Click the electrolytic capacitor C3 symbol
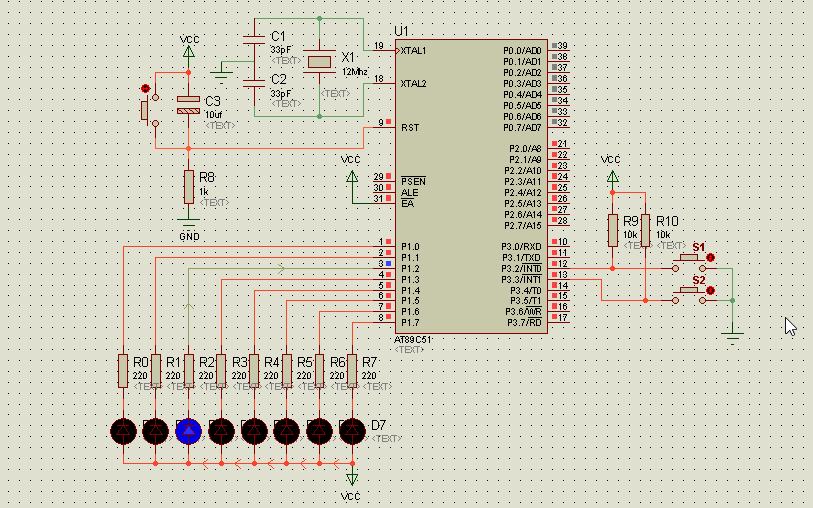The image size is (813, 508). pos(188,105)
